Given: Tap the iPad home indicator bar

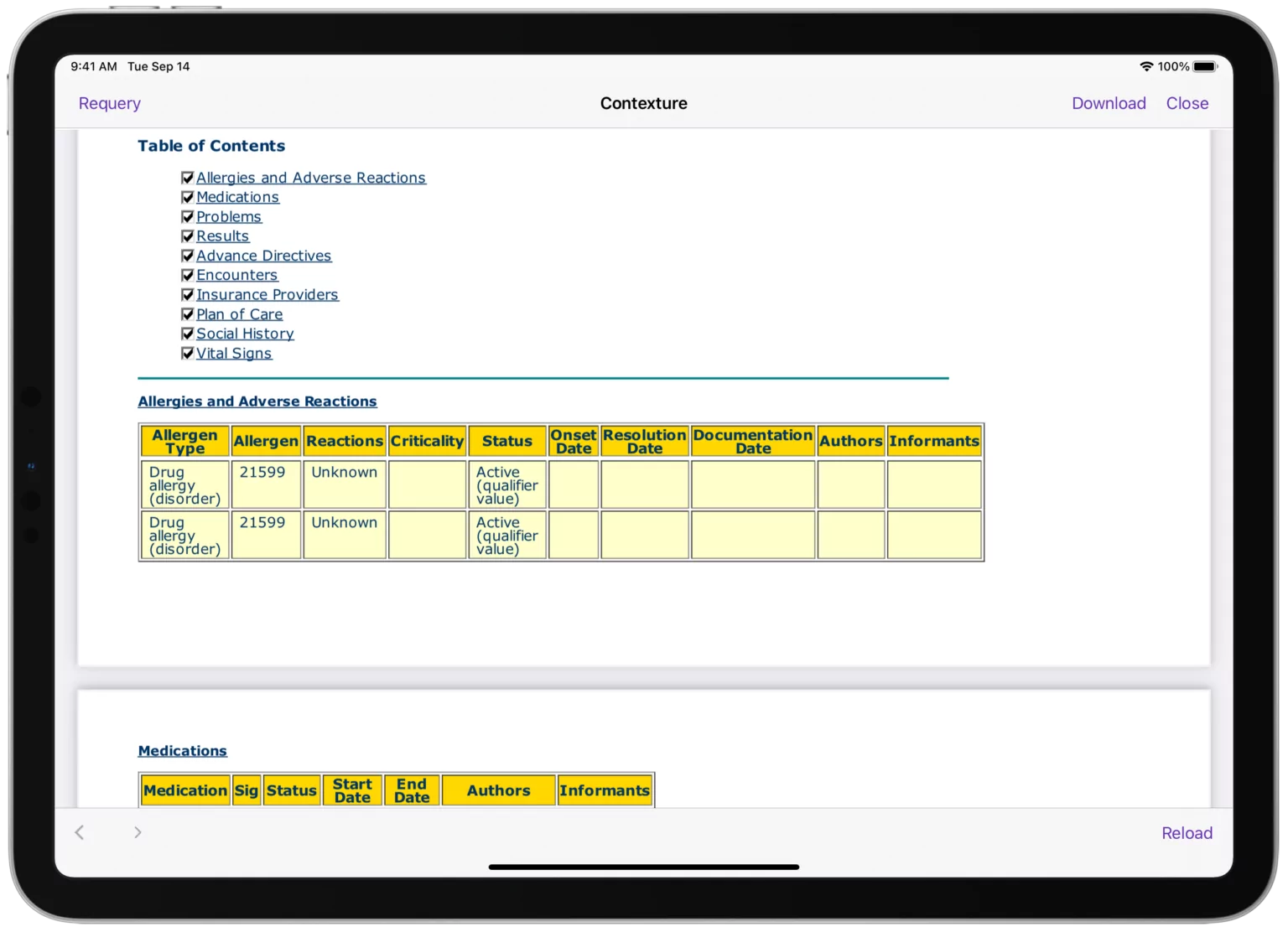Looking at the screenshot, I should point(643,867).
